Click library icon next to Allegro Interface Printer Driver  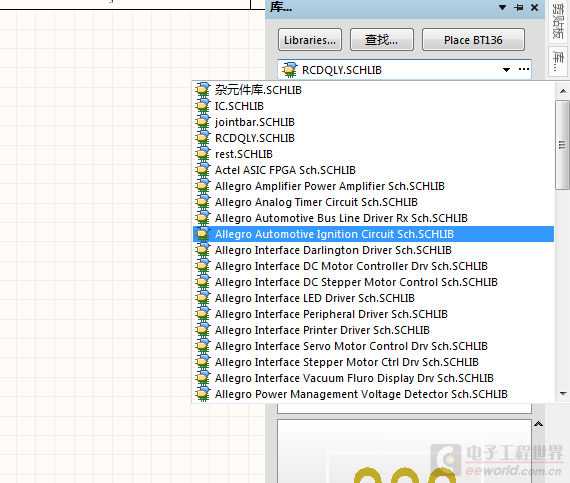click(x=202, y=330)
